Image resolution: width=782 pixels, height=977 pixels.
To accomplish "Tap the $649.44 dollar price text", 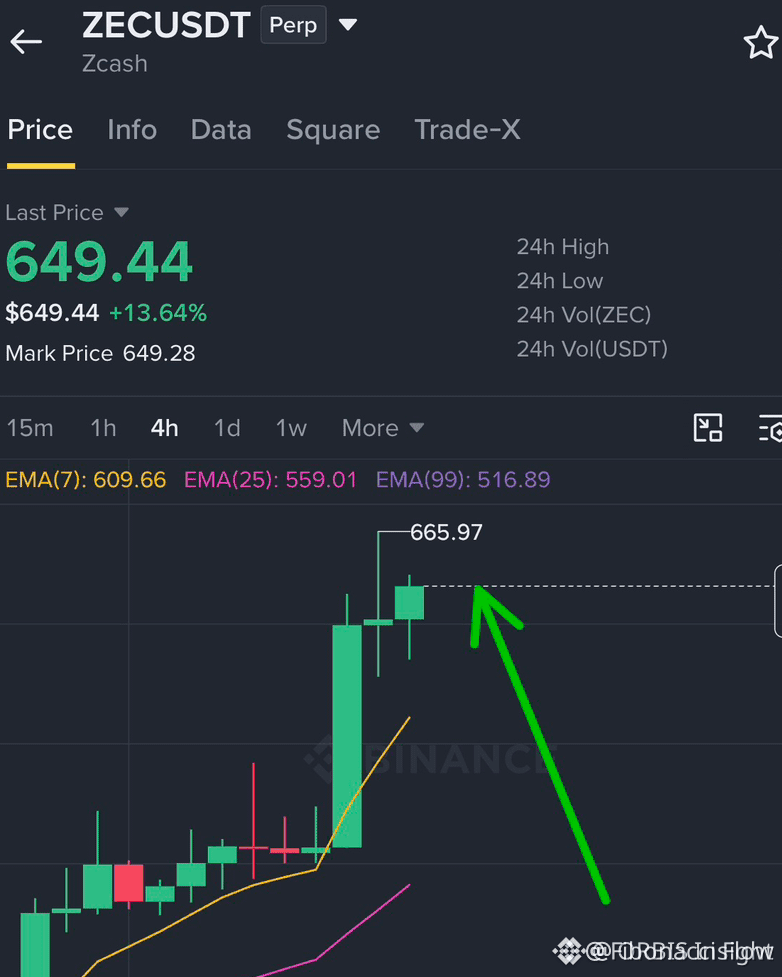I will [52, 313].
